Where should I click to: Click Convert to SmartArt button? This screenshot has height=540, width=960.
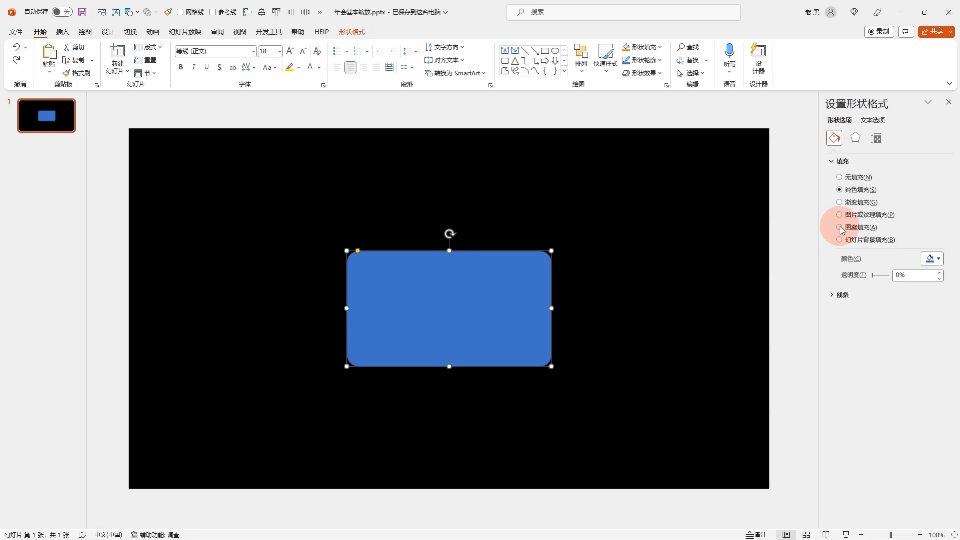coord(455,73)
